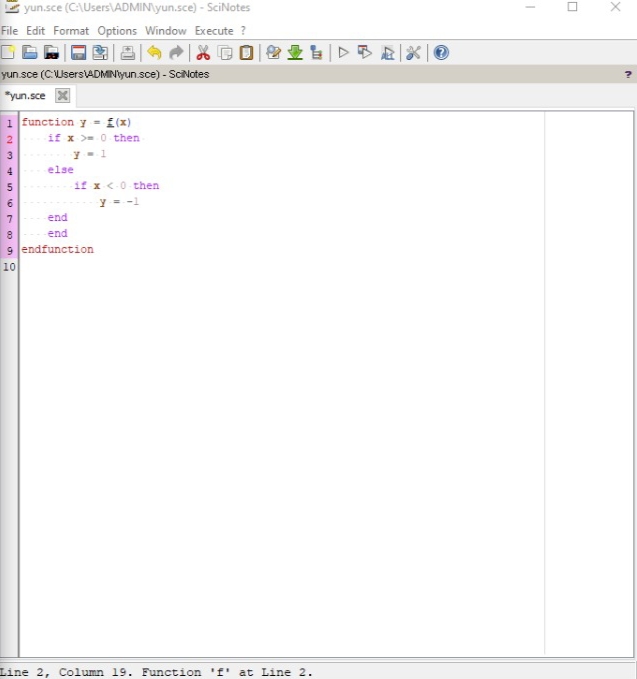Screen dimensions: 637x679
Task: Open Find/Replace tool icon
Action: [x=273, y=53]
